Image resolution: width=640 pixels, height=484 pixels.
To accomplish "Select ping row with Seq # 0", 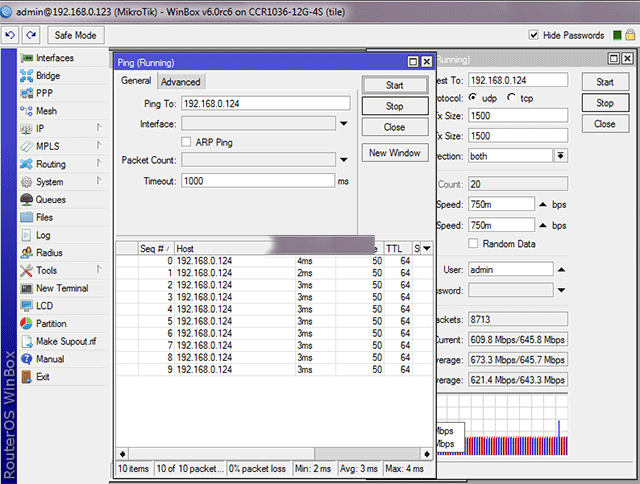I will click(274, 261).
